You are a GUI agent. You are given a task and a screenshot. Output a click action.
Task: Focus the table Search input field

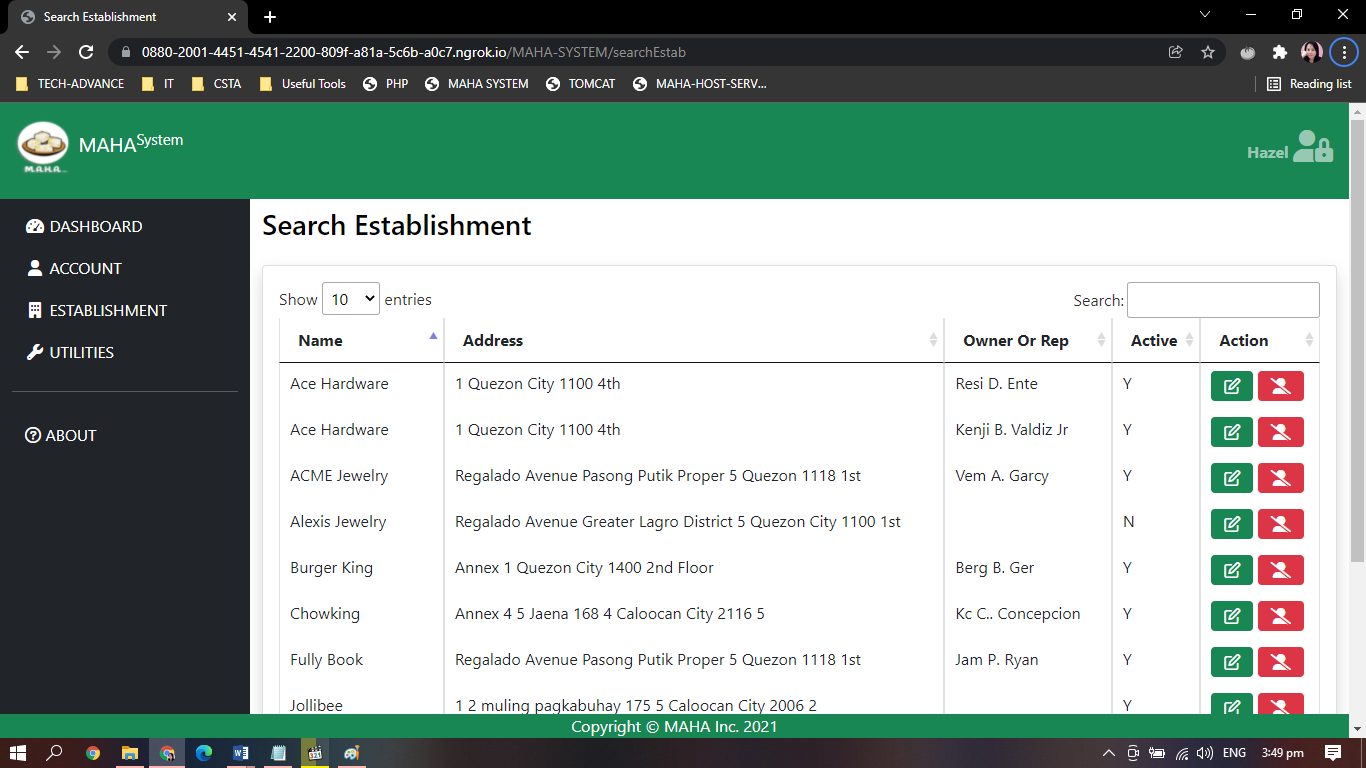click(1223, 300)
